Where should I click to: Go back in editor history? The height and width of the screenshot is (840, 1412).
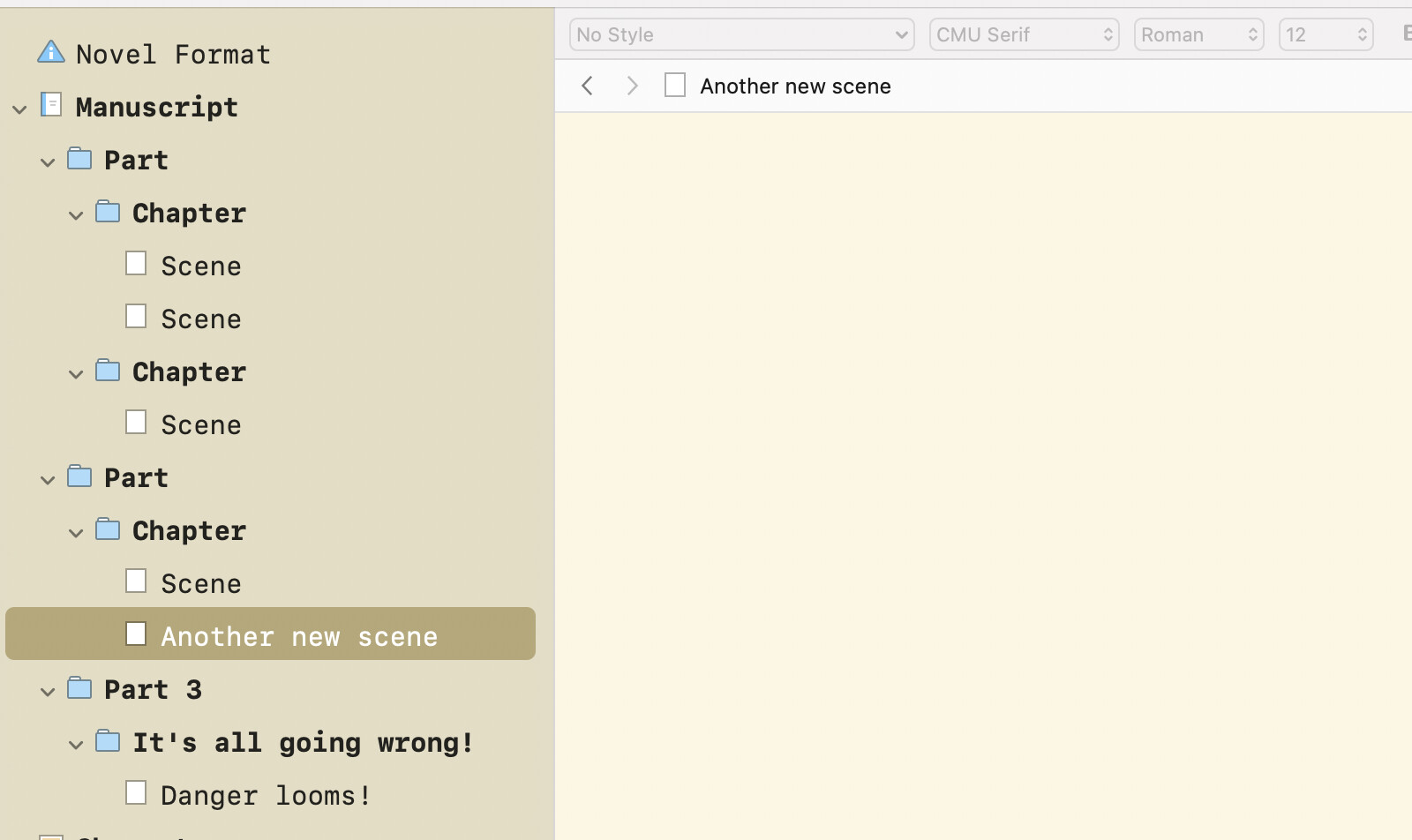click(588, 86)
